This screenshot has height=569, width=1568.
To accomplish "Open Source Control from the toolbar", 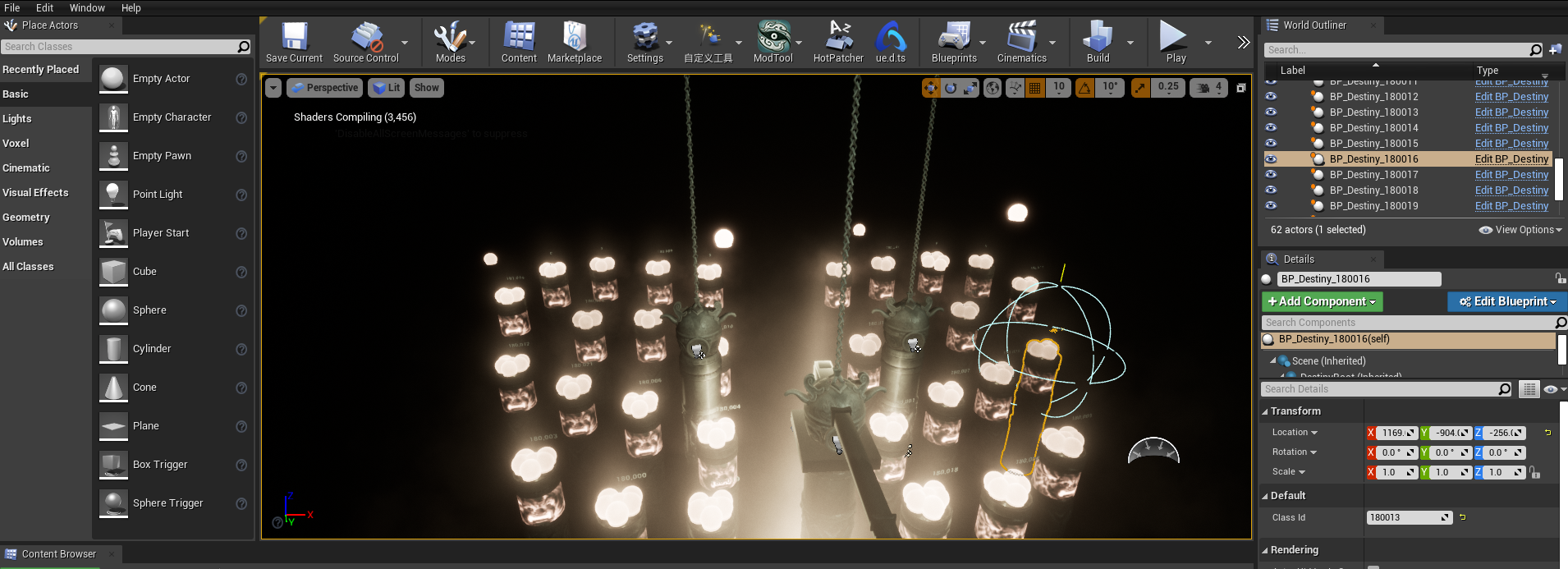I will coord(365,43).
